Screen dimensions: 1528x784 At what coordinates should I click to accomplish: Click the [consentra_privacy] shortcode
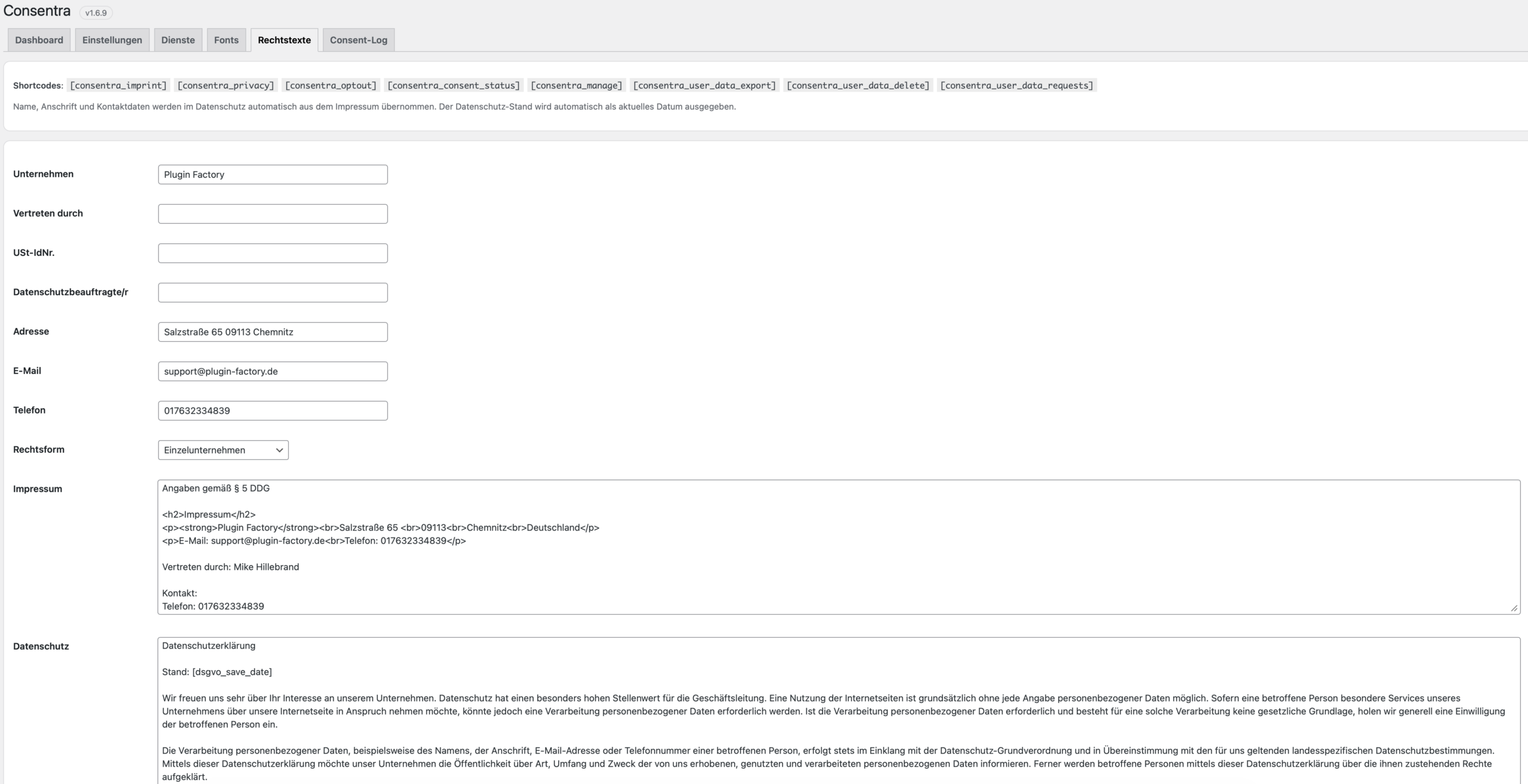coord(226,85)
